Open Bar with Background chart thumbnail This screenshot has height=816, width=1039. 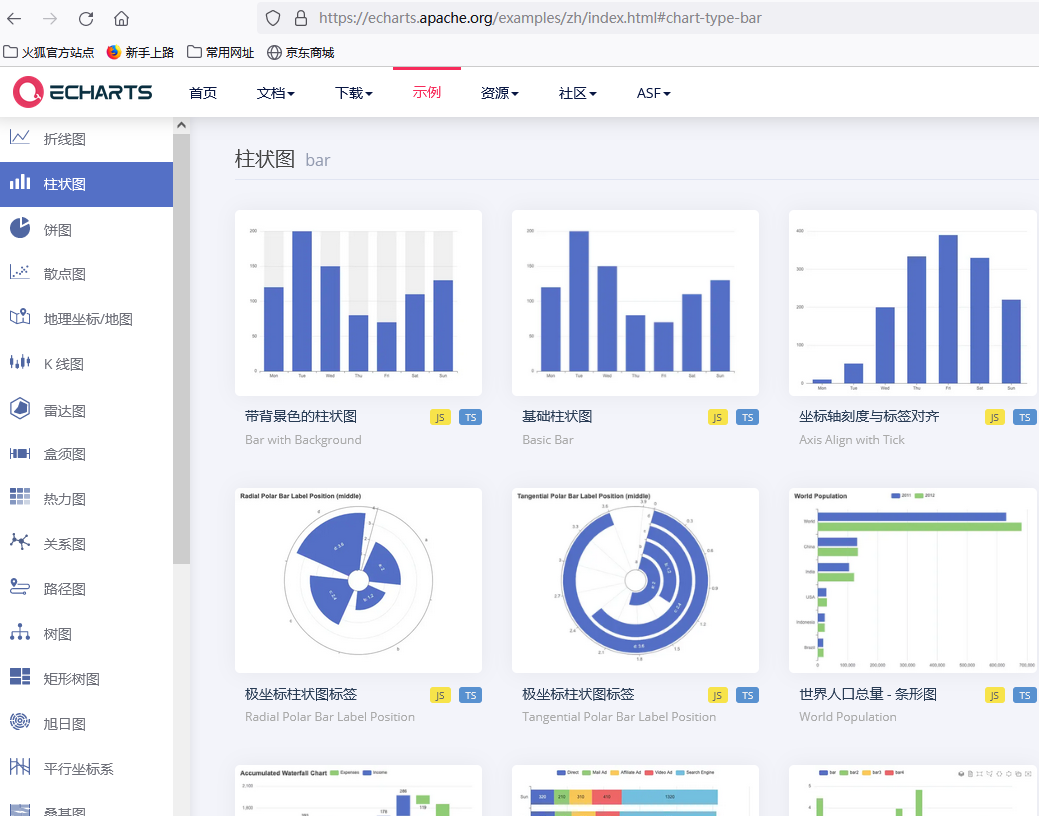pyautogui.click(x=358, y=303)
